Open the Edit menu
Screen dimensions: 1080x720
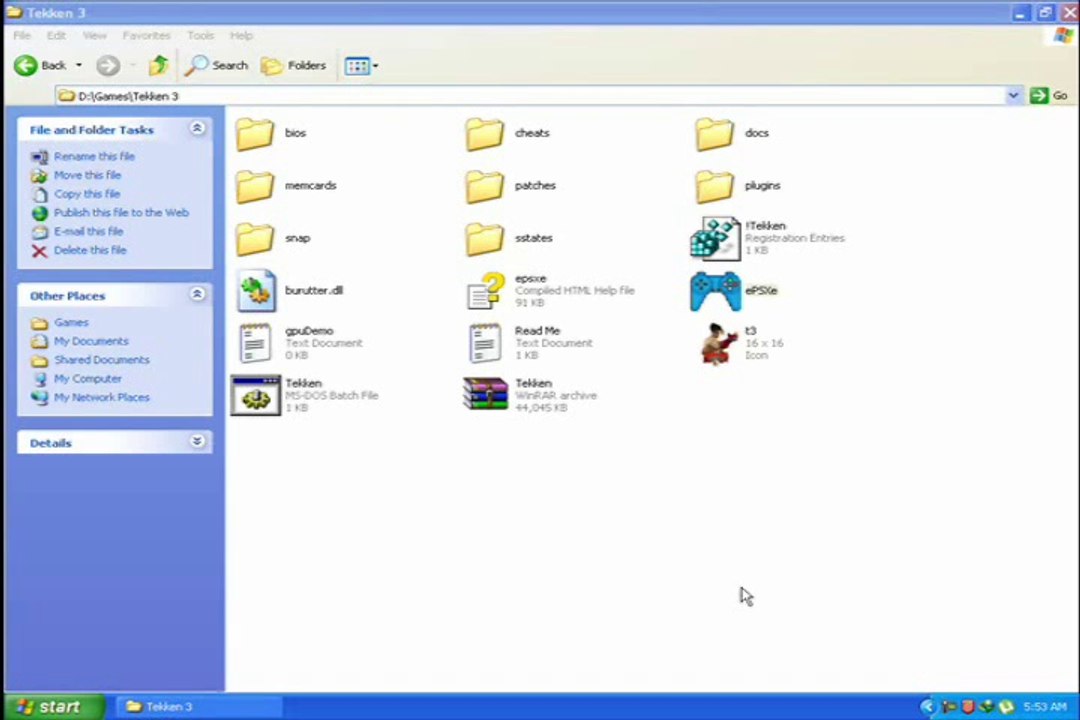coord(56,35)
